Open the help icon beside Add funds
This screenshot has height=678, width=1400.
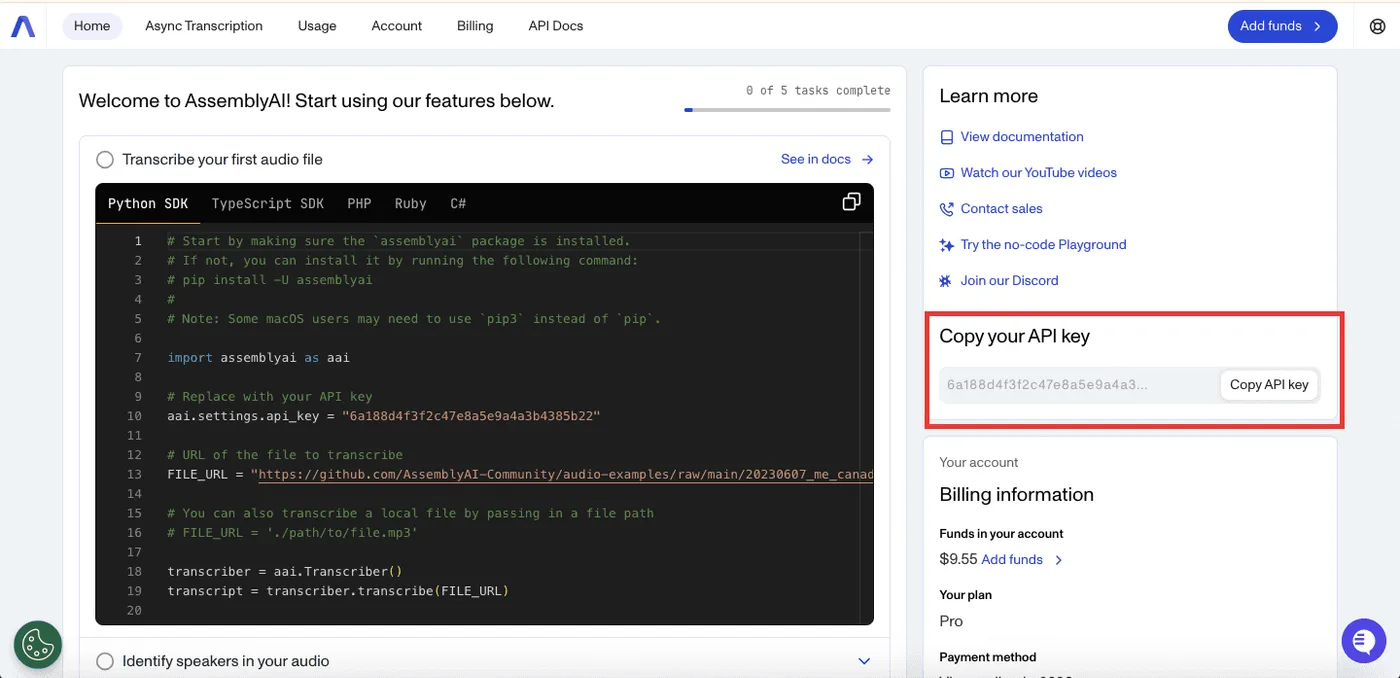[1377, 26]
